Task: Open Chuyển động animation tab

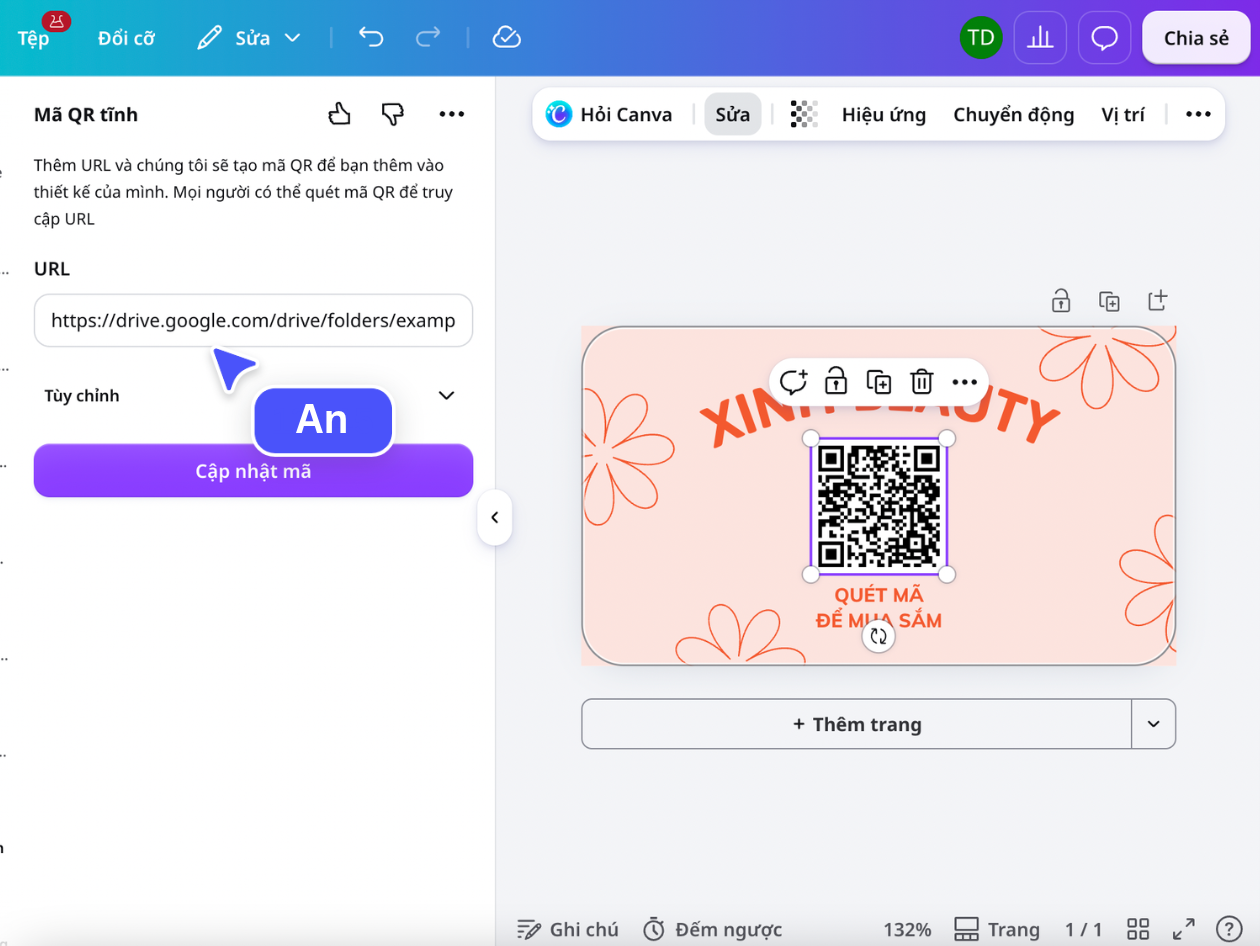Action: point(1013,114)
